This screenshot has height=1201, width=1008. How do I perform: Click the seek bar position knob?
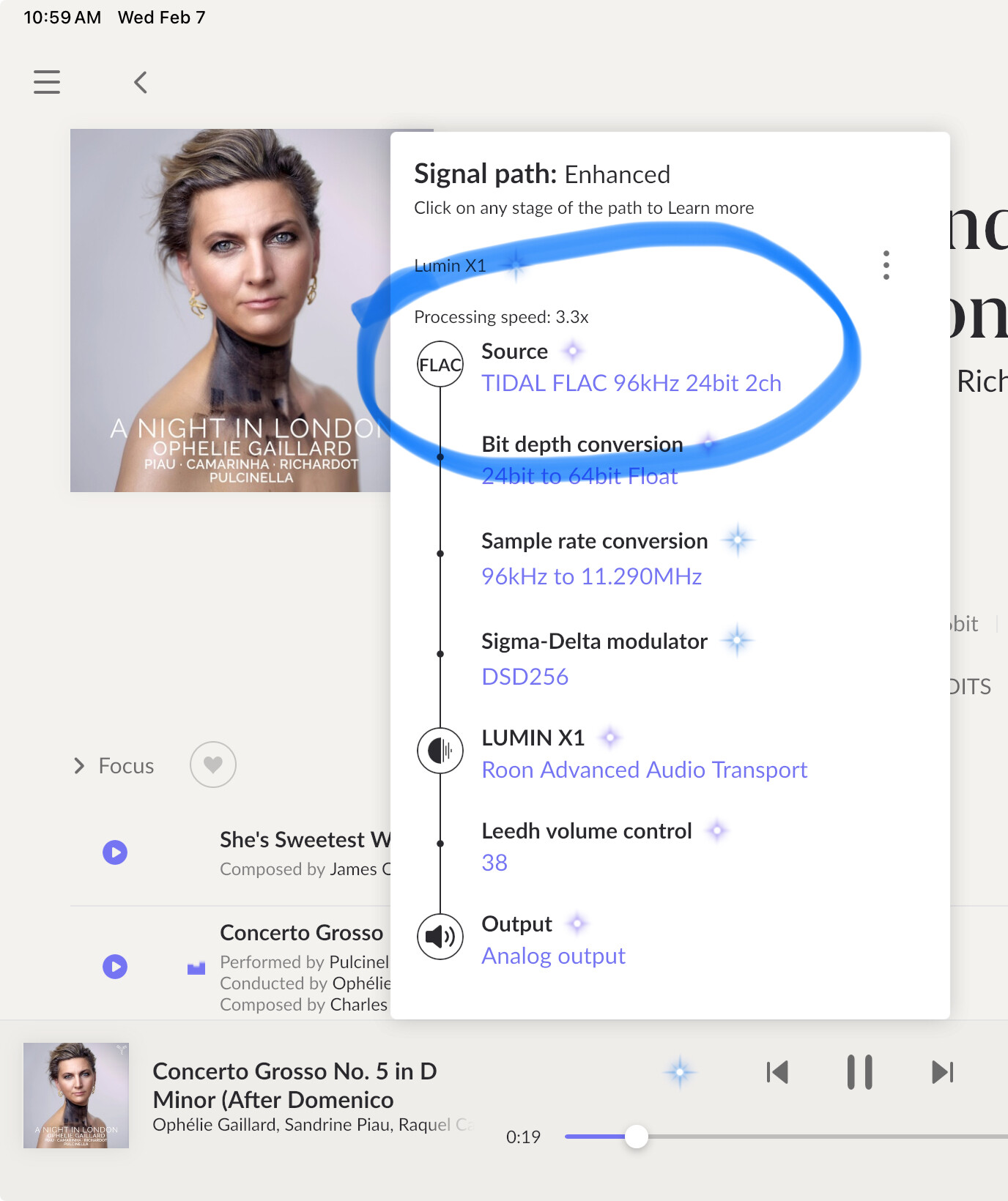(637, 1137)
